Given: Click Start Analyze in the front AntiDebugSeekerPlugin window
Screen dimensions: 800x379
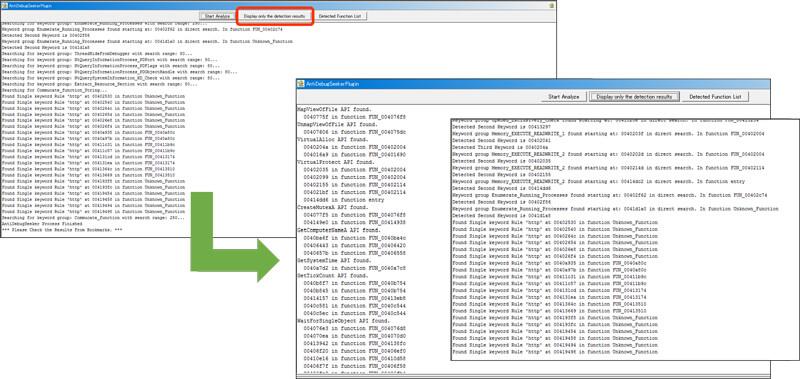Looking at the screenshot, I should [x=563, y=97].
